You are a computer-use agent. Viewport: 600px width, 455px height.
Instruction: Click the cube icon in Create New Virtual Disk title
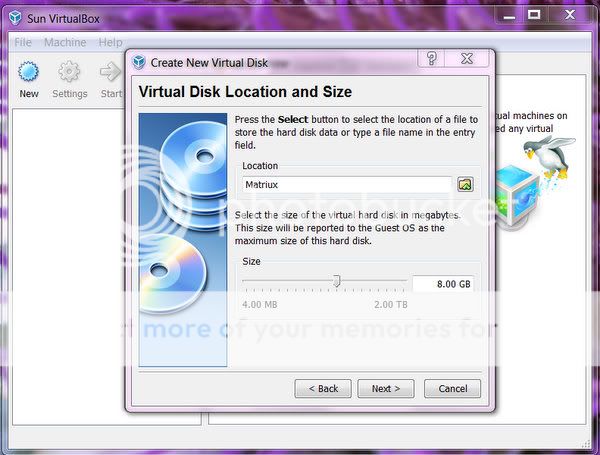tap(139, 62)
